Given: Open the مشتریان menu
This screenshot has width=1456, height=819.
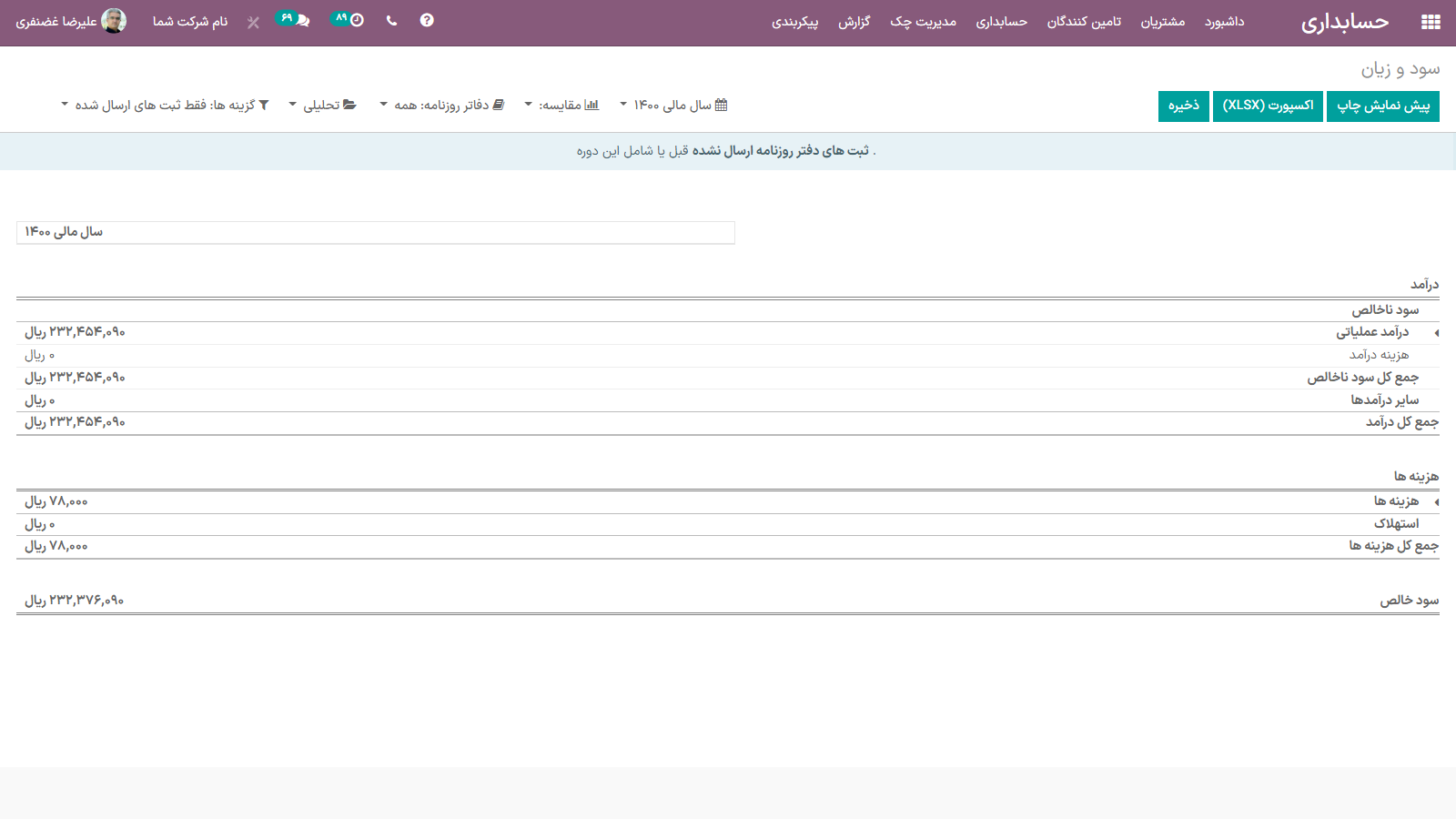Looking at the screenshot, I should tap(1163, 21).
